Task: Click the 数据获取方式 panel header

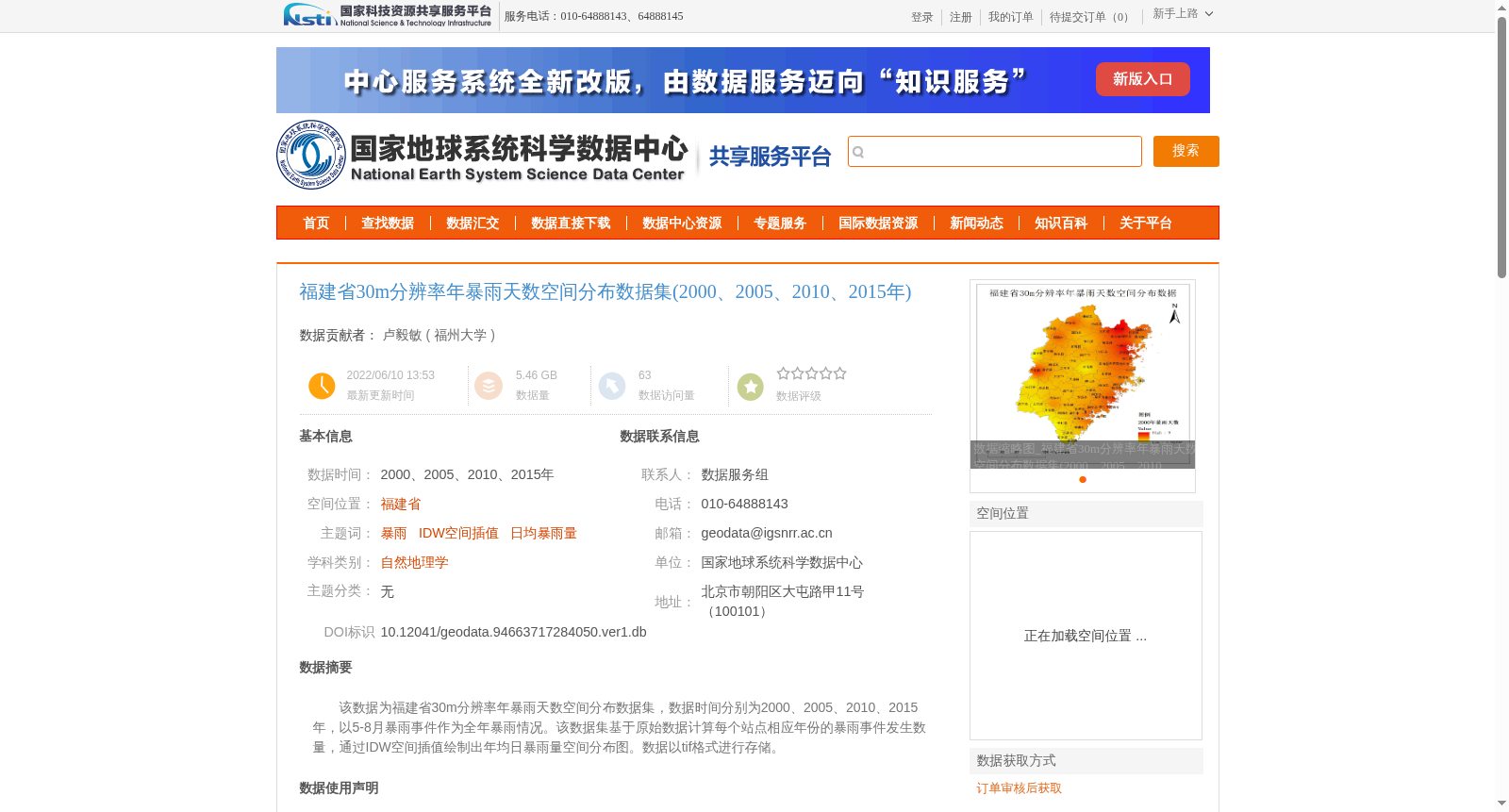Action: coord(1086,760)
